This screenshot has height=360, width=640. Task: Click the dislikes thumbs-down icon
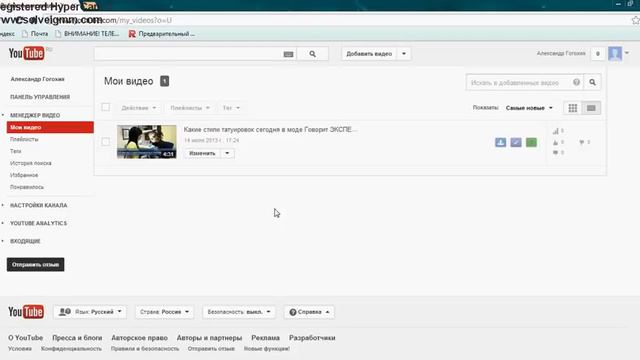click(x=581, y=142)
